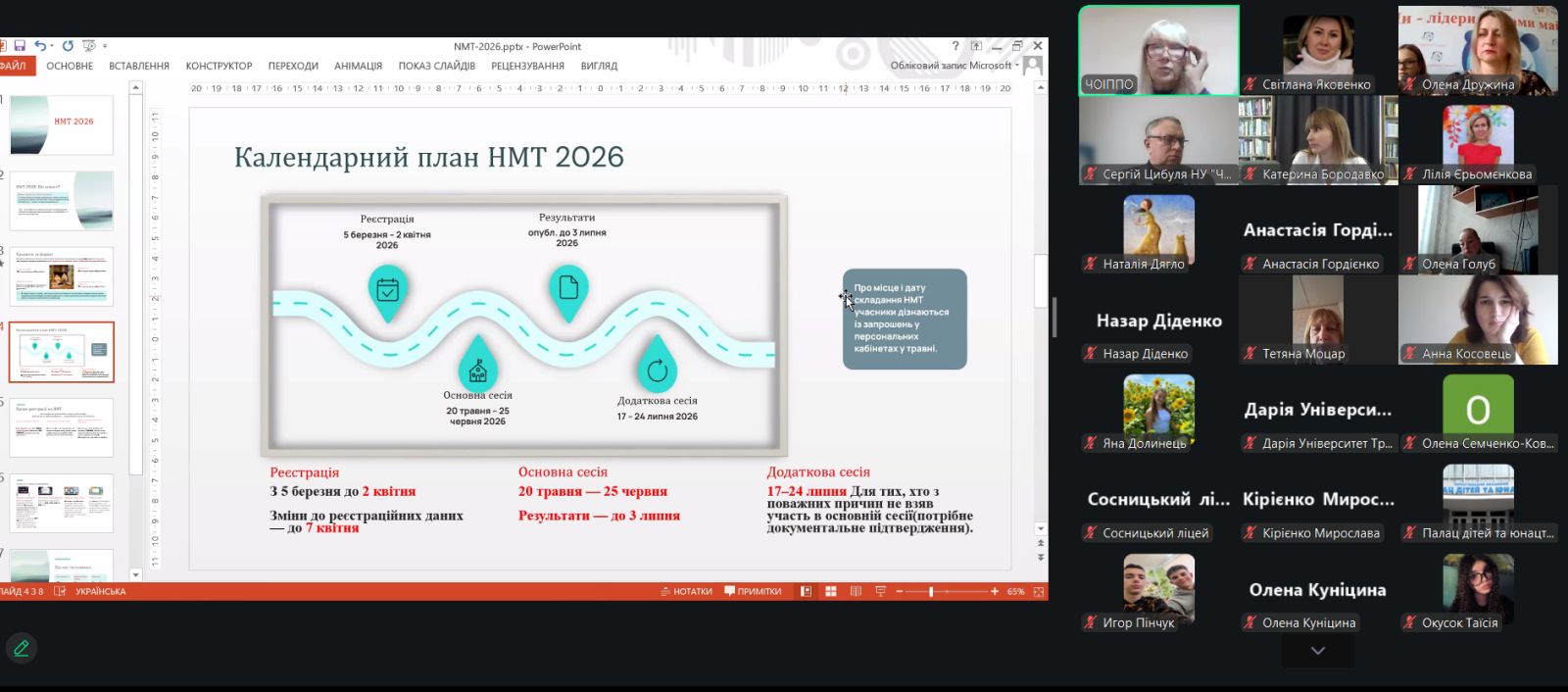Viewport: 1568px width, 692px height.
Task: Click the ФАЙЛ button
Action: (x=14, y=66)
